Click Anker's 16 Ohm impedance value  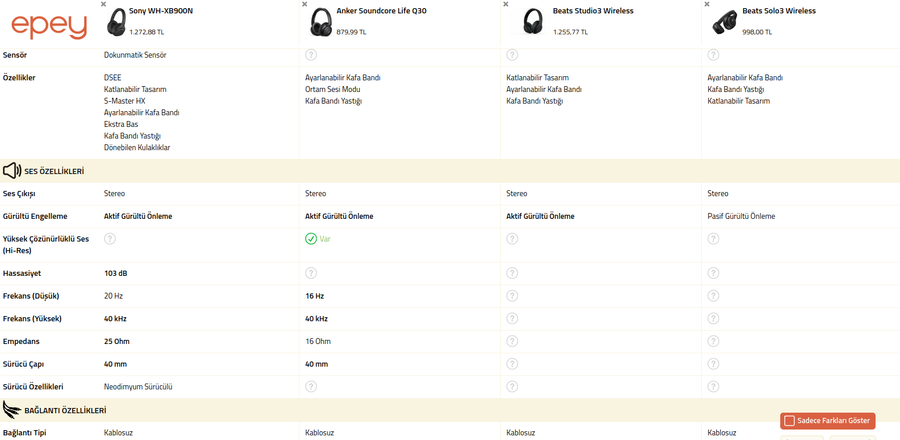(x=318, y=341)
